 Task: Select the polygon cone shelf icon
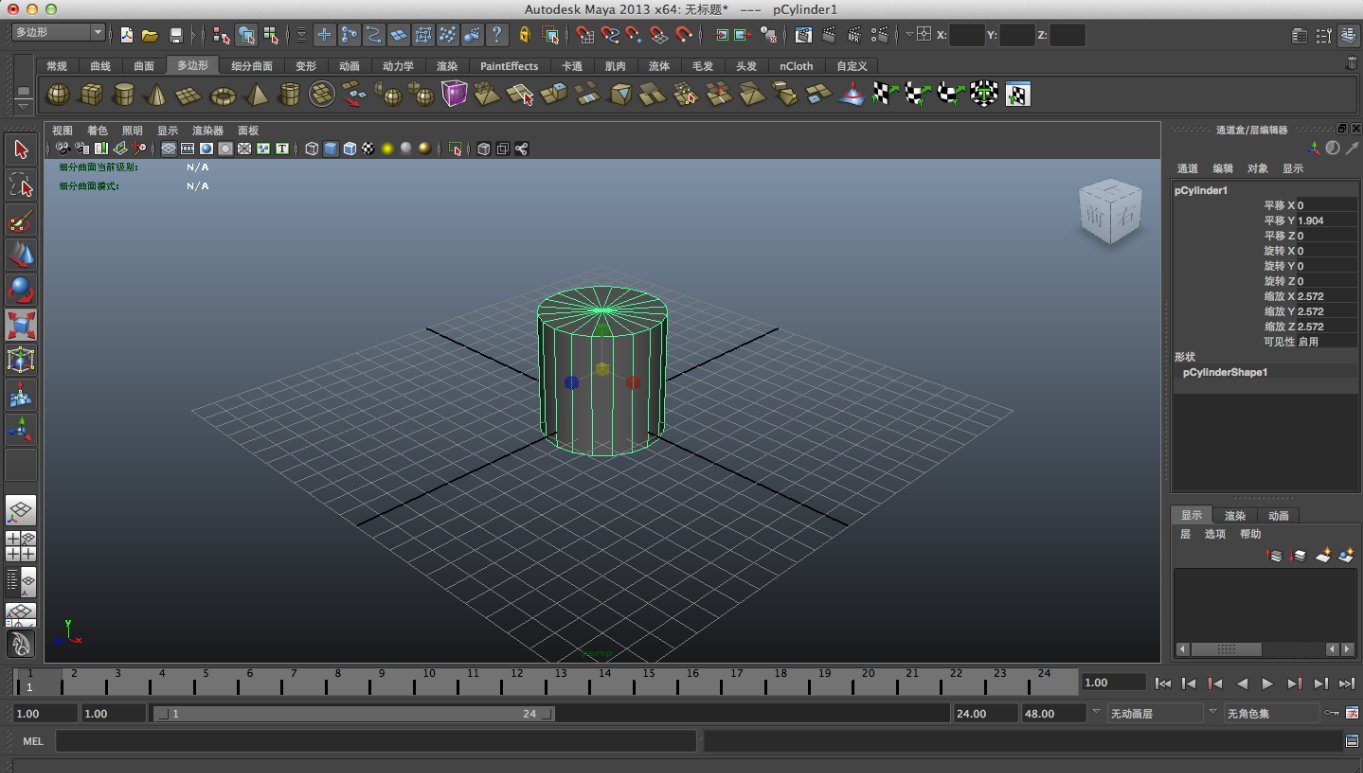pos(155,95)
